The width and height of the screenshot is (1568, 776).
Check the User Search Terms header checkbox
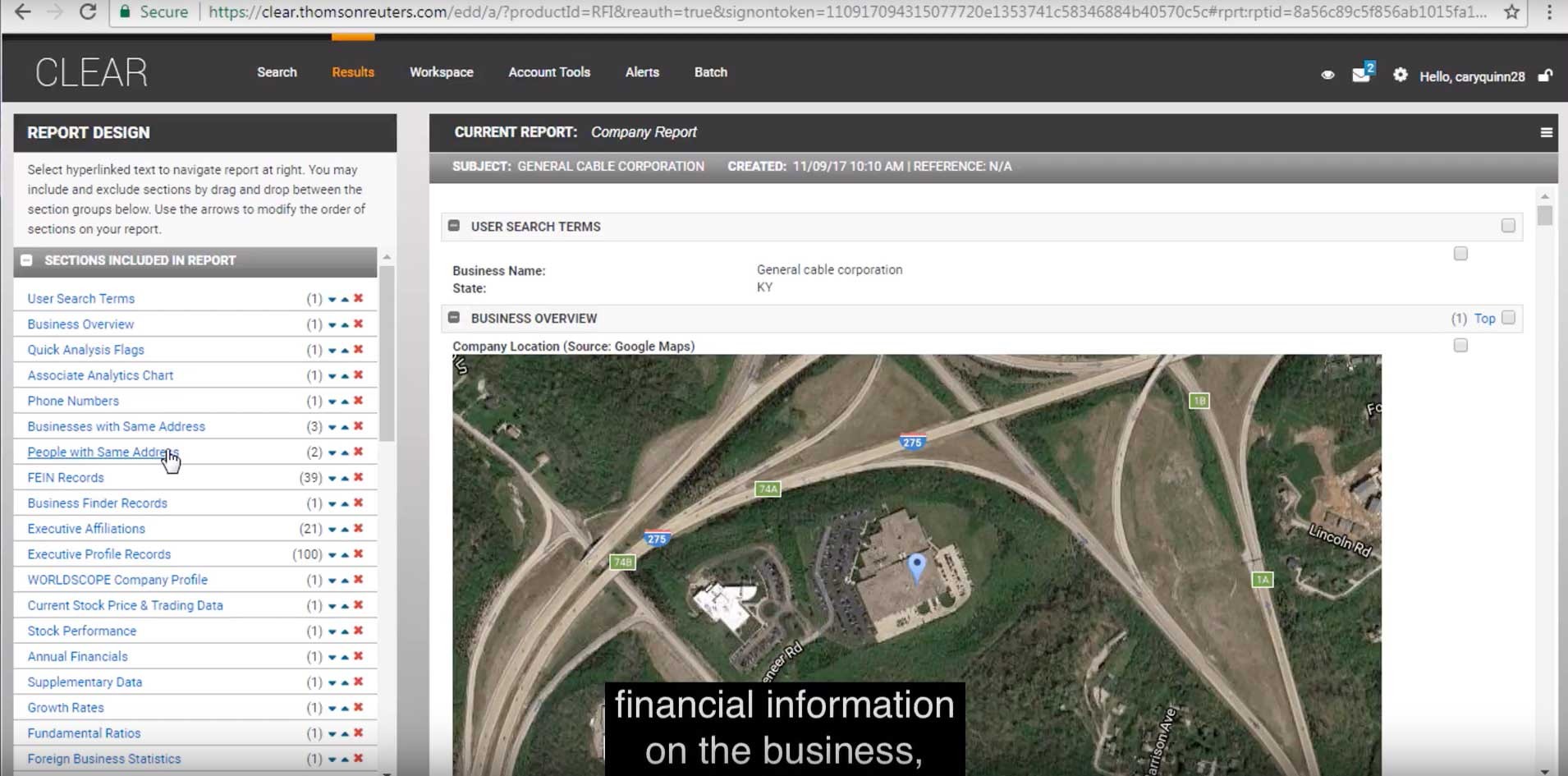(1508, 226)
